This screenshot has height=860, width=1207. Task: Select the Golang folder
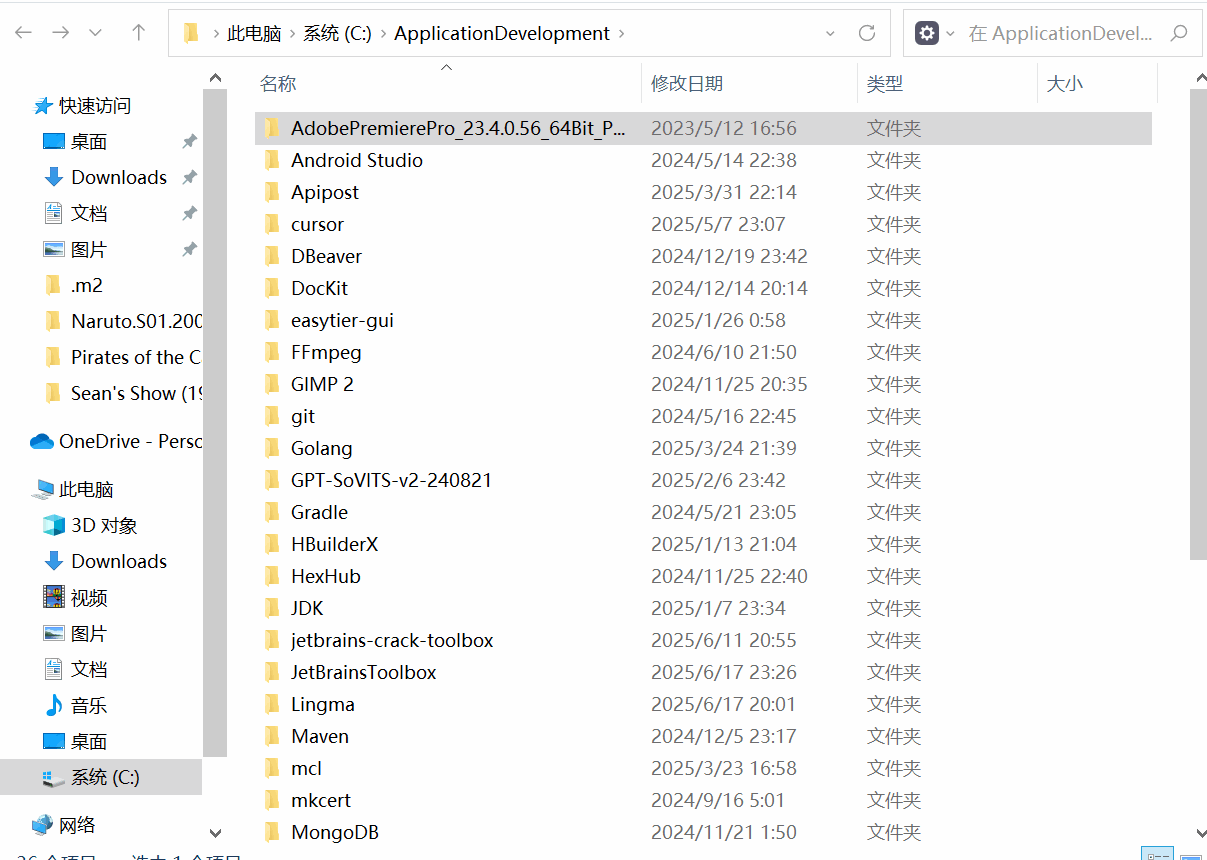click(x=322, y=448)
